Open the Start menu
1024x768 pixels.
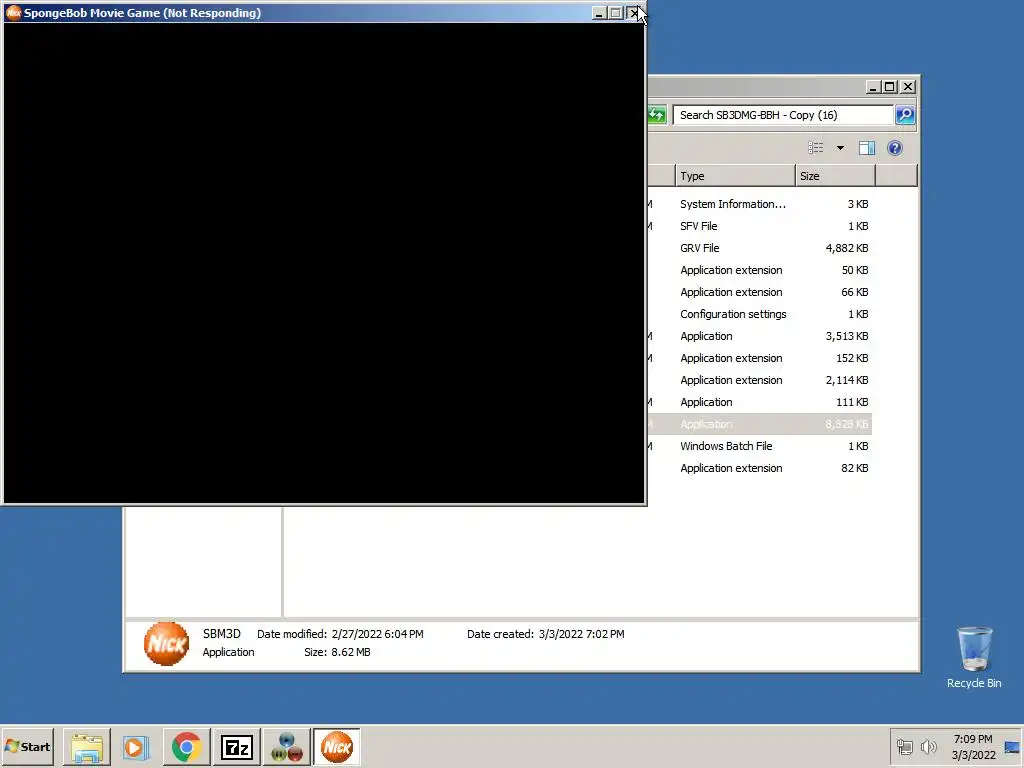coord(27,746)
